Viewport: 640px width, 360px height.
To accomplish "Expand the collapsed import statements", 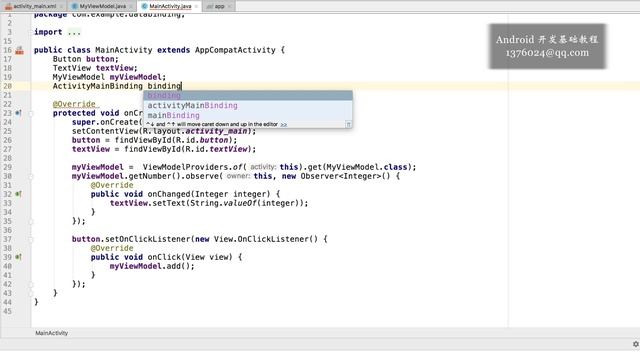I will [74, 32].
